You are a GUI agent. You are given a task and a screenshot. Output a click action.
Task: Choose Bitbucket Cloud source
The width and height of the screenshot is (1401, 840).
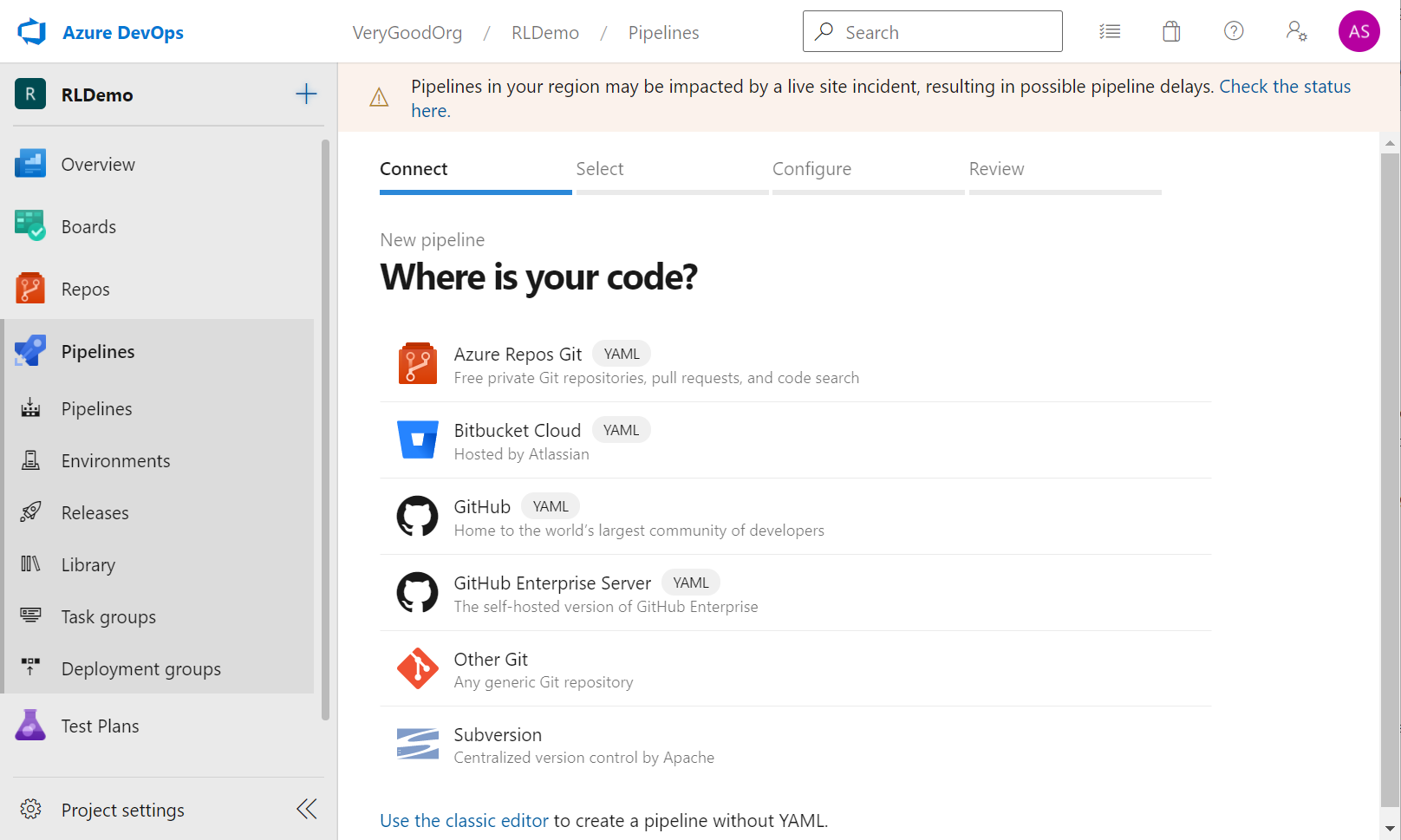click(x=796, y=440)
